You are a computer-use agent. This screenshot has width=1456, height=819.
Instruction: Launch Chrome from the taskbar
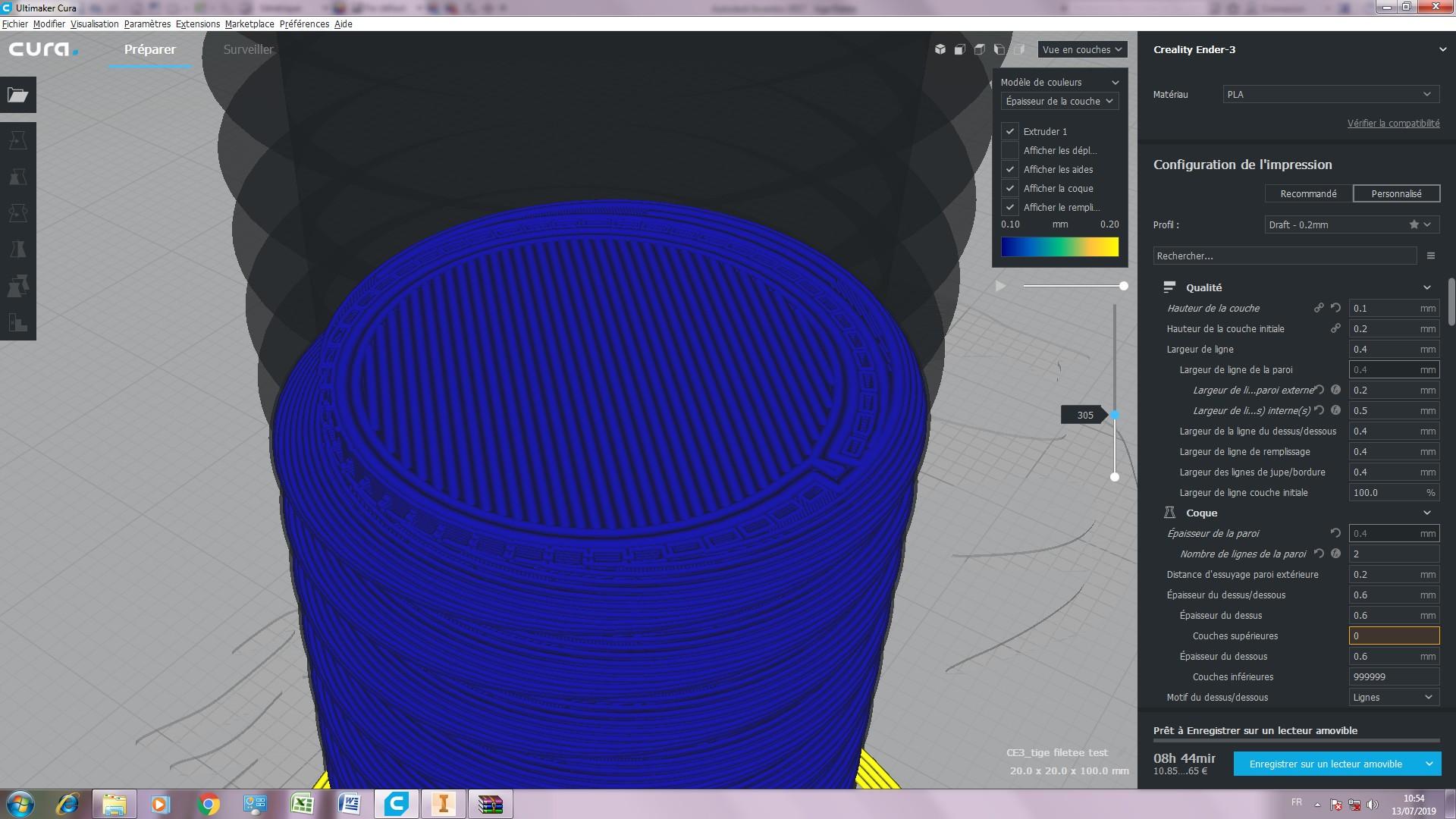point(208,804)
